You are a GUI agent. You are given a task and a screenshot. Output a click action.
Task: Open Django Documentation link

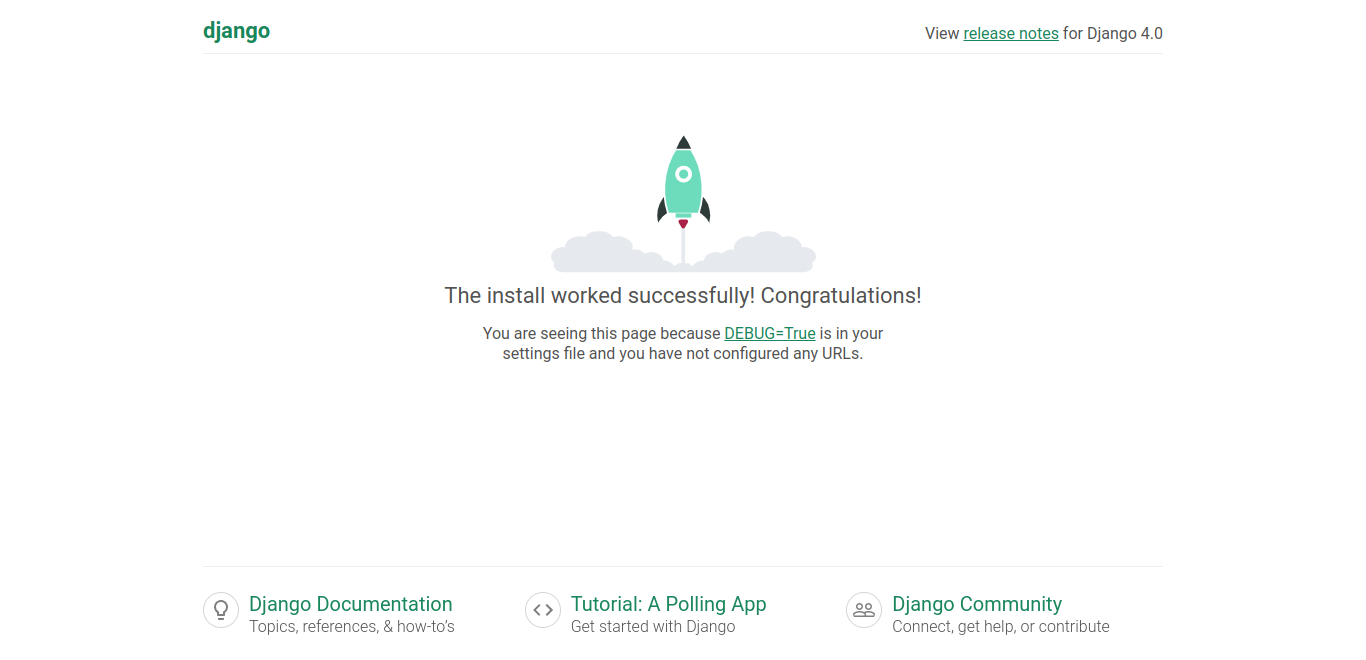click(351, 604)
